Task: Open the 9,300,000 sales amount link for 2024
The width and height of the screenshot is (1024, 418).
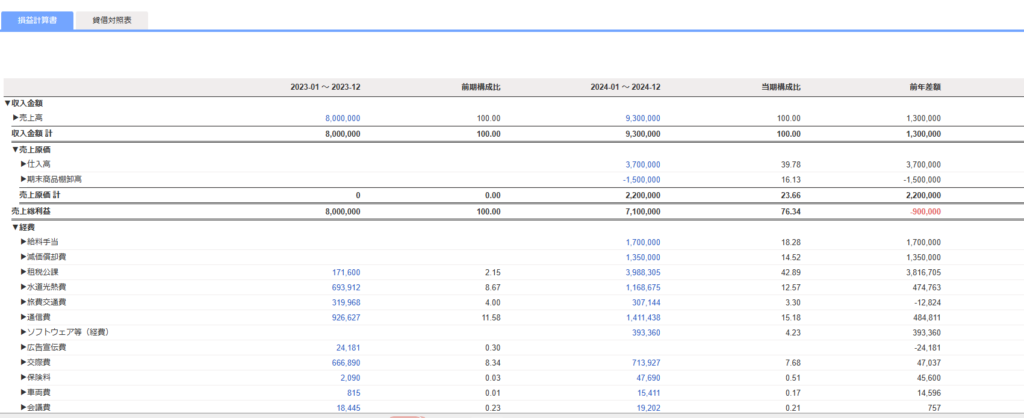Action: [642, 118]
